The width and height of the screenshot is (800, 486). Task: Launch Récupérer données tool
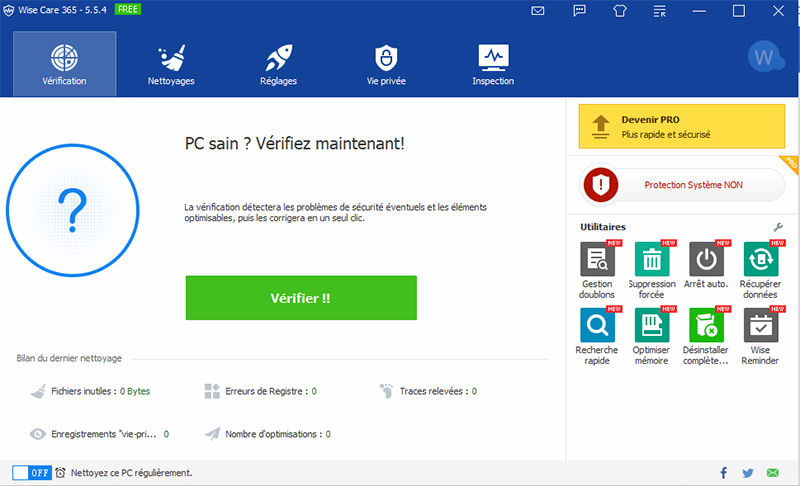(760, 270)
